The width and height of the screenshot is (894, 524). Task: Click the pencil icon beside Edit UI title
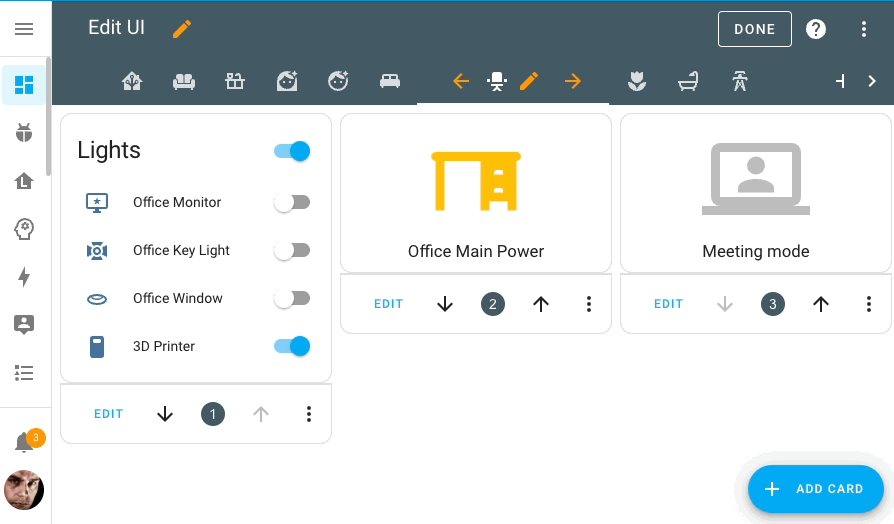(181, 29)
